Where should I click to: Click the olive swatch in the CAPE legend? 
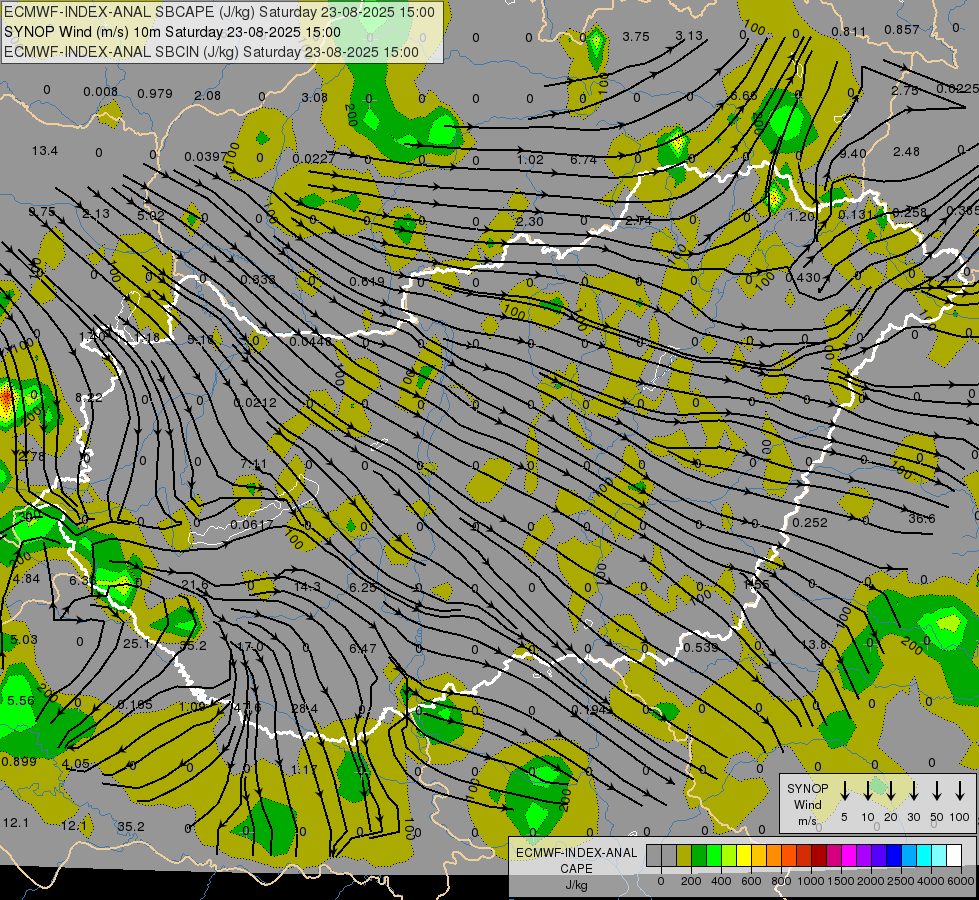click(684, 856)
